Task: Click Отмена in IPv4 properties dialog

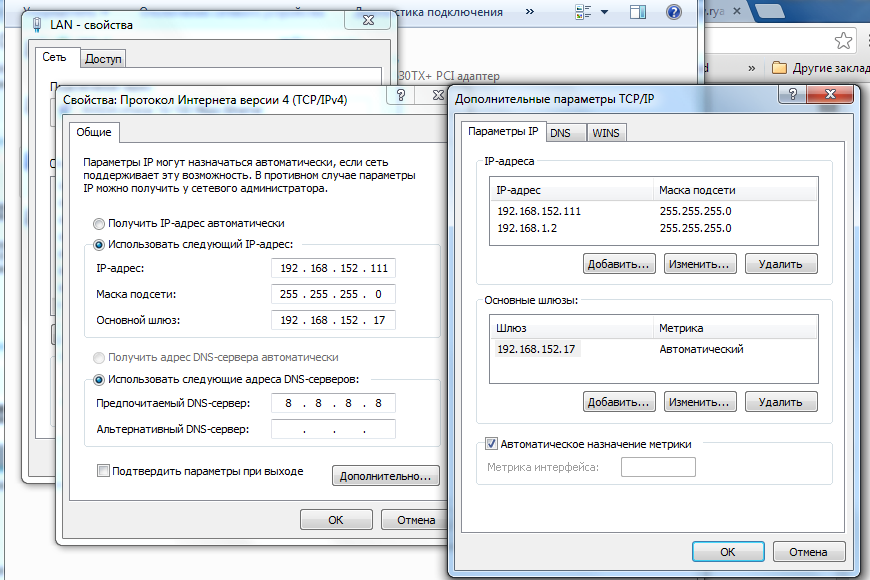Action: 416,520
